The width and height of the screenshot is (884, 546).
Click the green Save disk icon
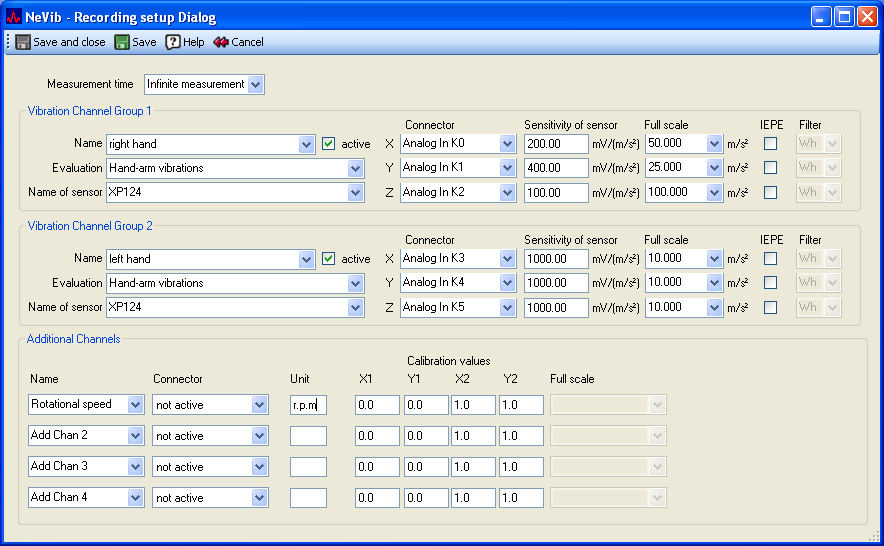[122, 42]
